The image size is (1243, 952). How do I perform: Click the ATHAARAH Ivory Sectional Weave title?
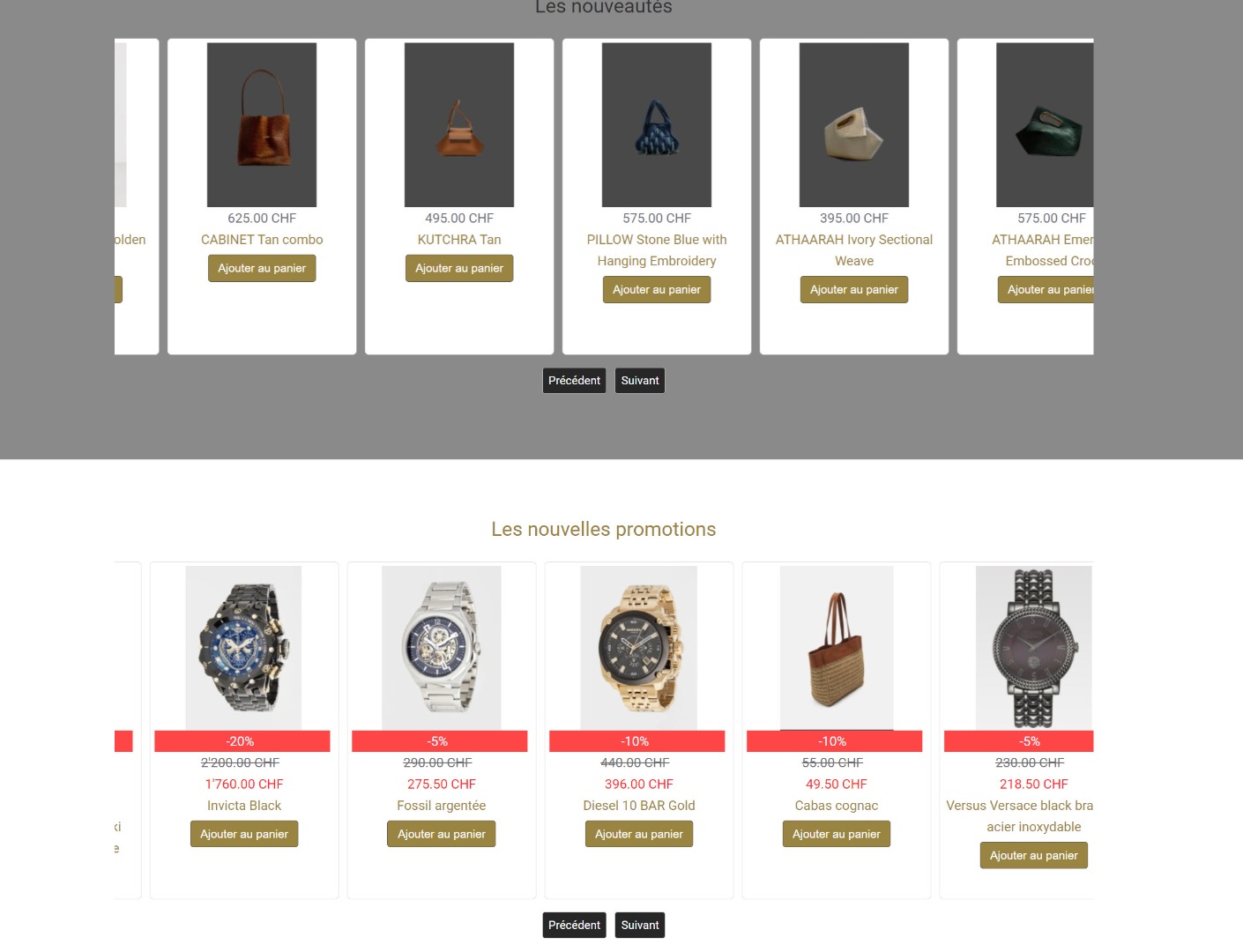tap(854, 250)
